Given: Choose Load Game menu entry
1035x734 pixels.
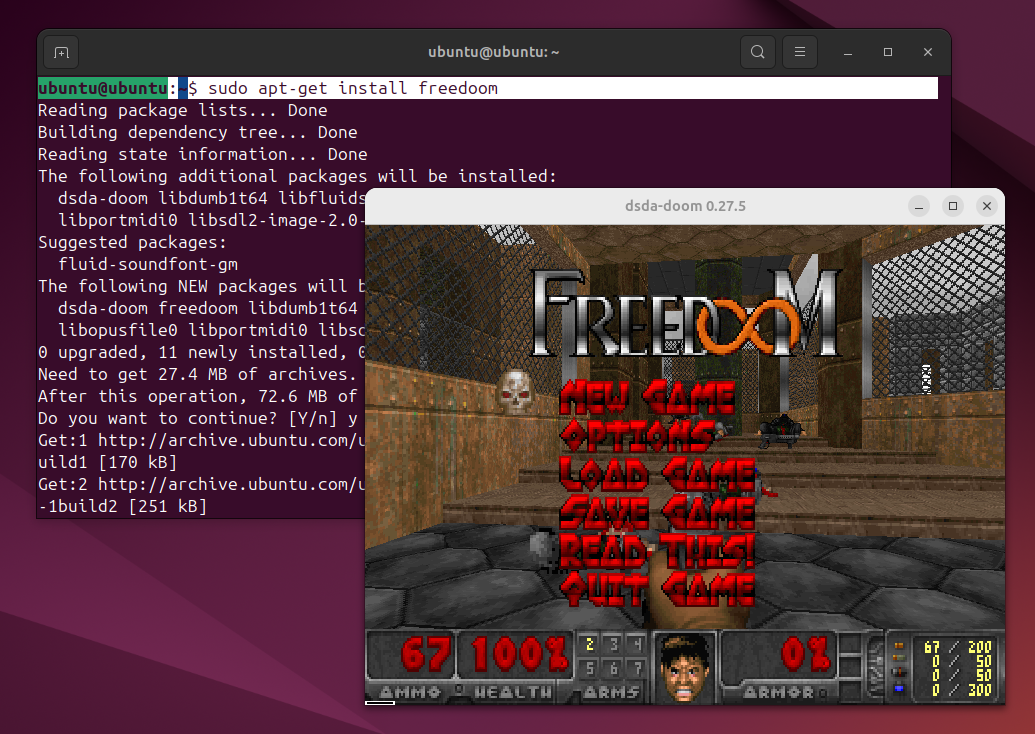Looking at the screenshot, I should click(x=657, y=474).
